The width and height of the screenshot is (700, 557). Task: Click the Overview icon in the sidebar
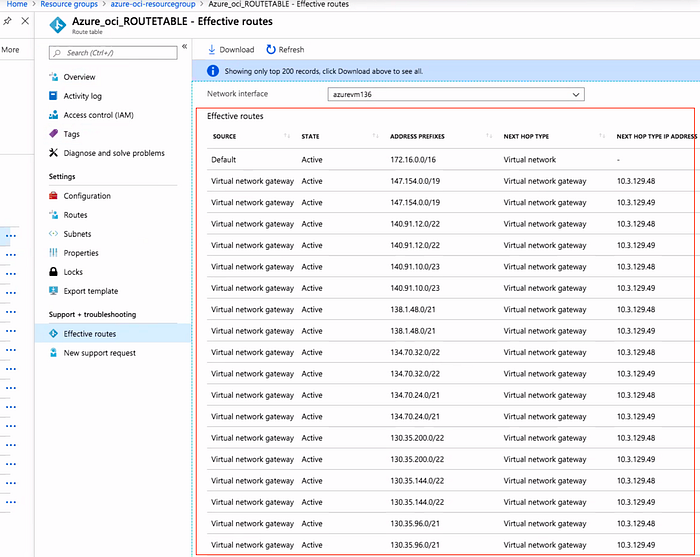pyautogui.click(x=54, y=77)
